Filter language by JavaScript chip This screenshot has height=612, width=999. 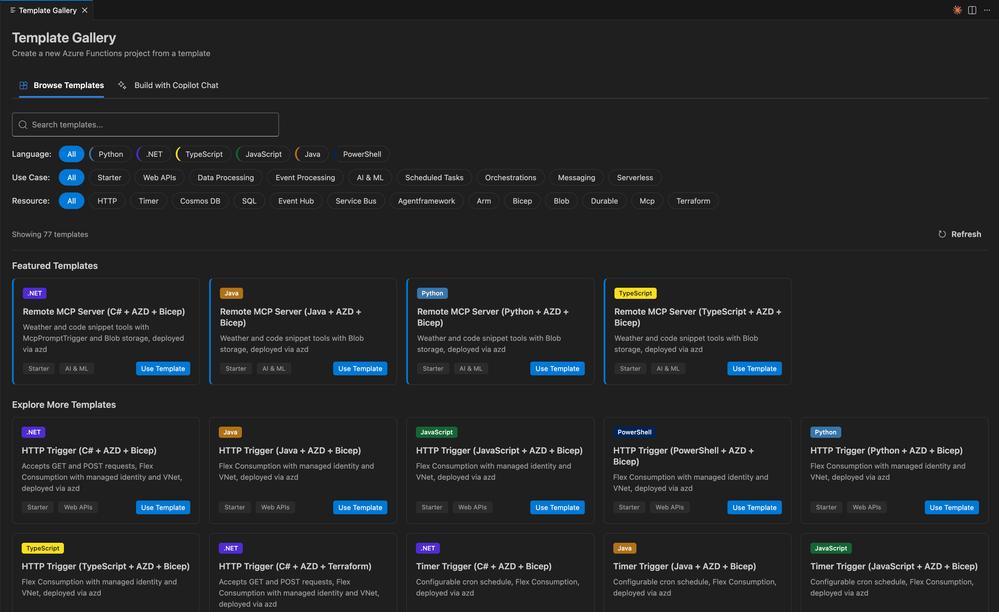point(263,154)
